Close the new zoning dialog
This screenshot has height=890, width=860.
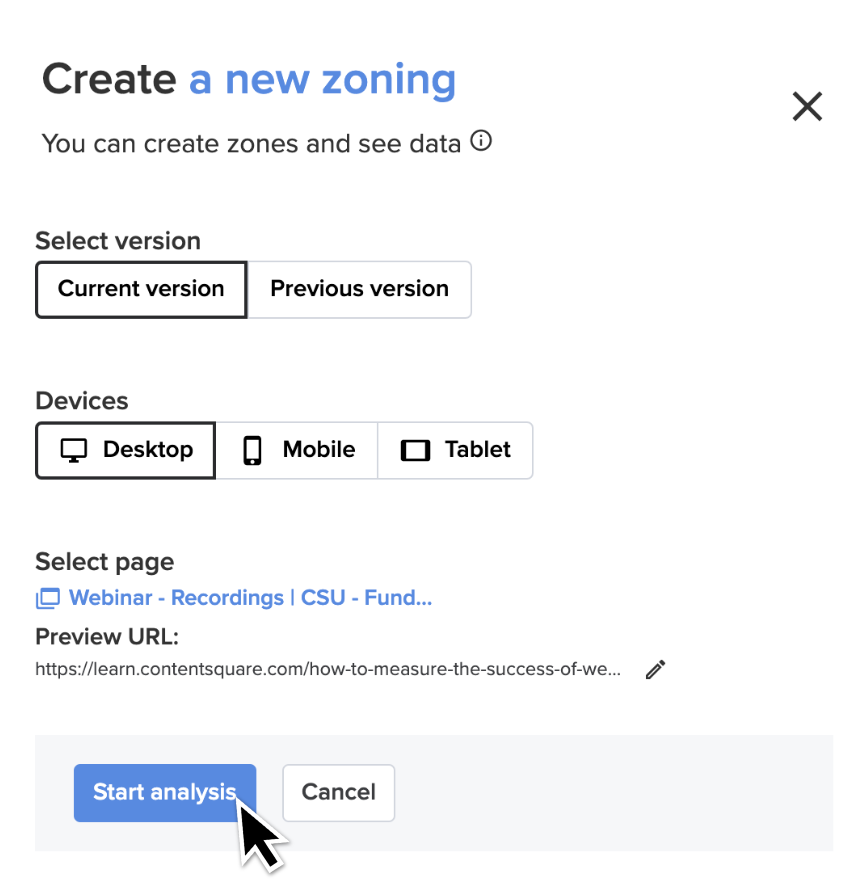coord(807,106)
